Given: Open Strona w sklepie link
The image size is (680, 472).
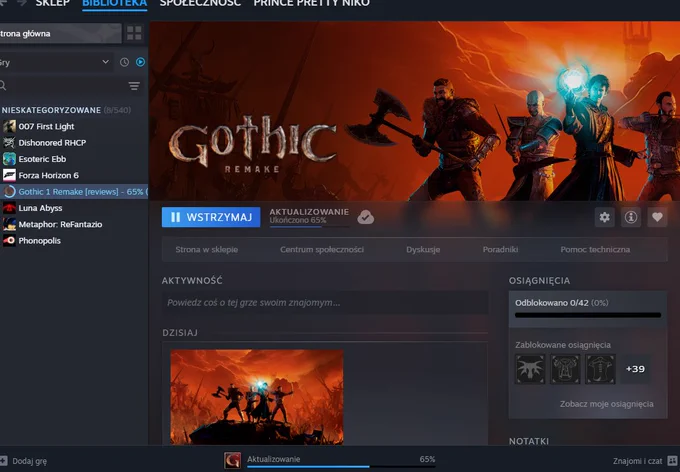Looking at the screenshot, I should click(x=206, y=249).
